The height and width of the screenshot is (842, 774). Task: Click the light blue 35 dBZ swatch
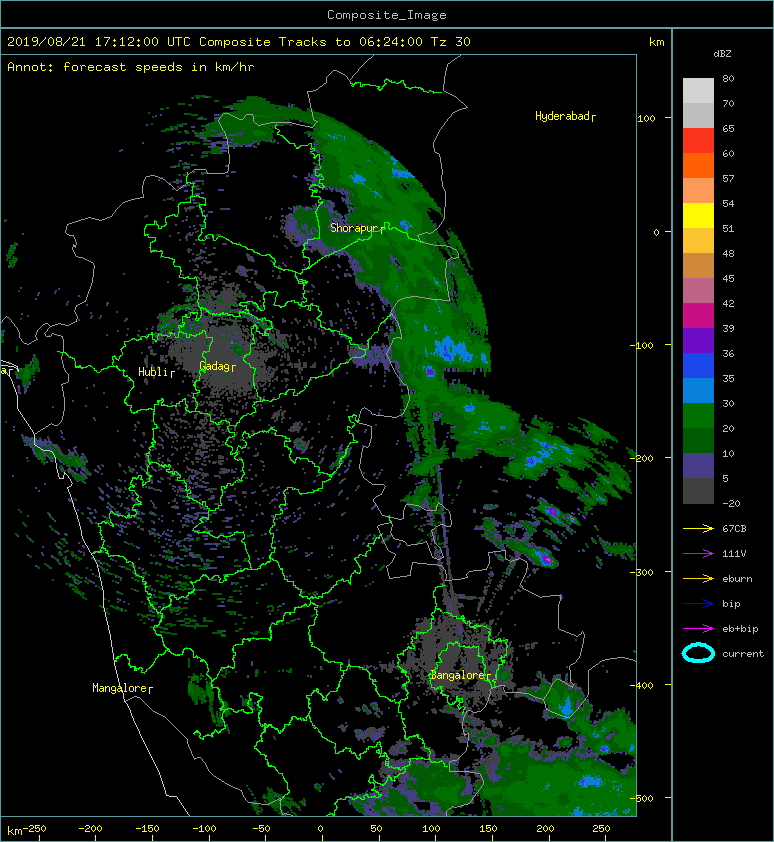[x=698, y=390]
